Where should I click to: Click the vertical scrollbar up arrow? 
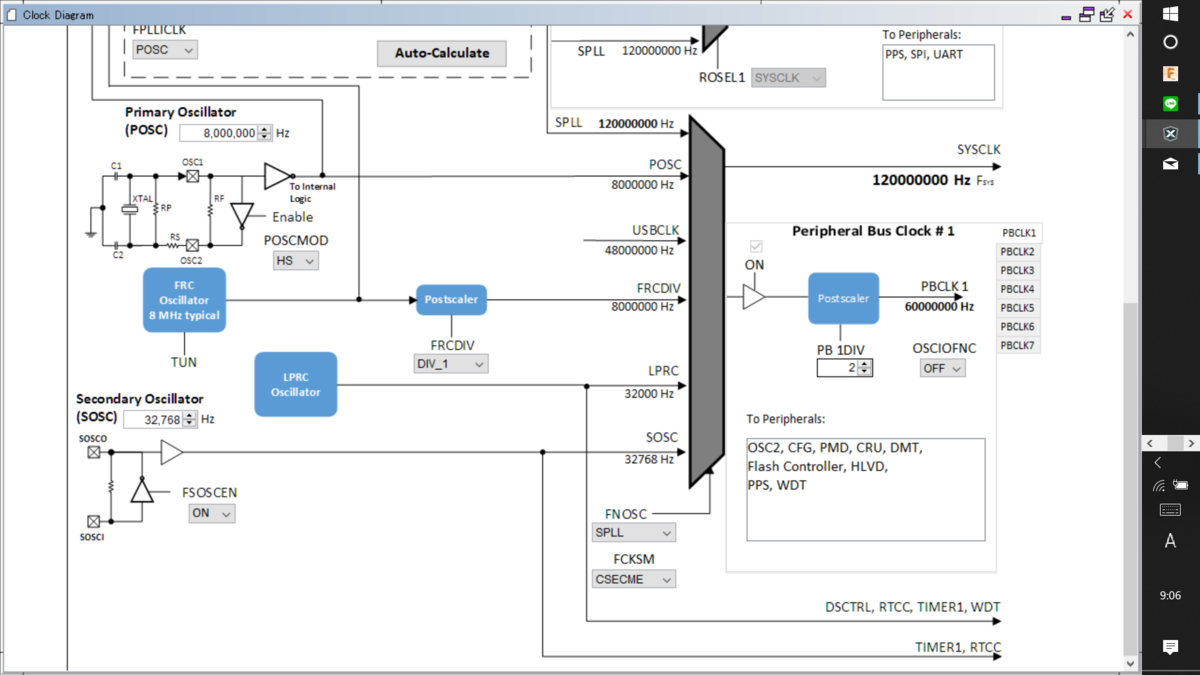pos(1131,34)
